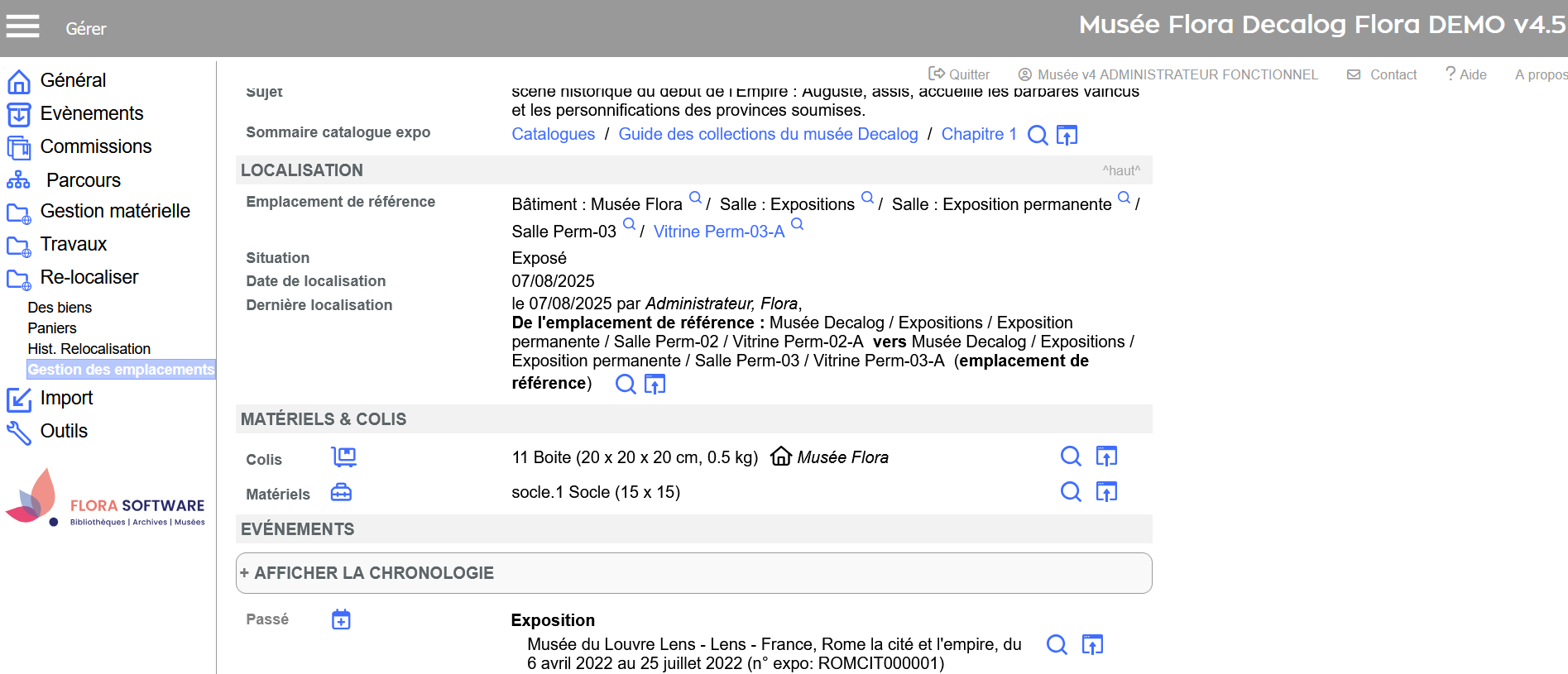This screenshot has width=1568, height=674.
Task: Open Hist. Relocalisation submenu item
Action: coord(89,349)
